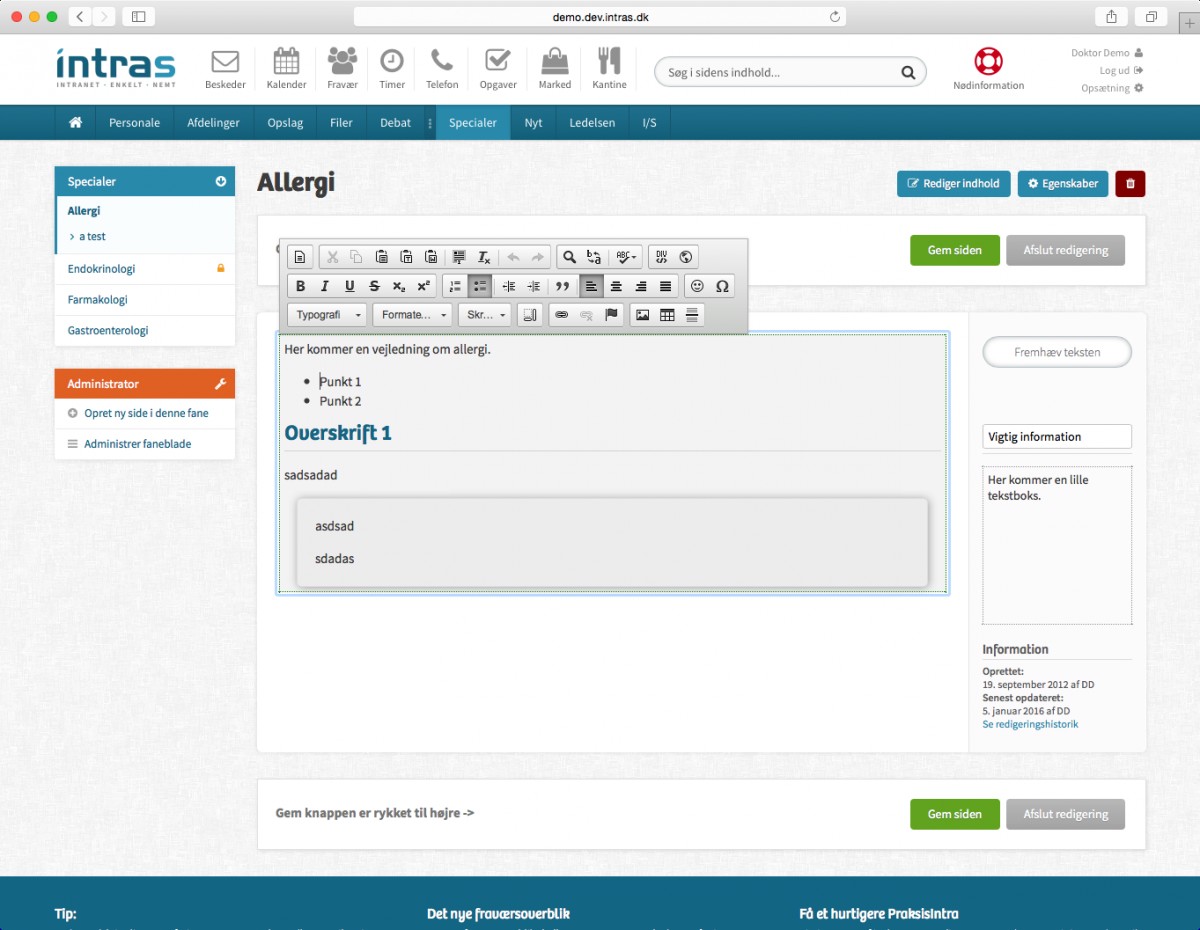Insert a smiley emoticon

click(697, 286)
